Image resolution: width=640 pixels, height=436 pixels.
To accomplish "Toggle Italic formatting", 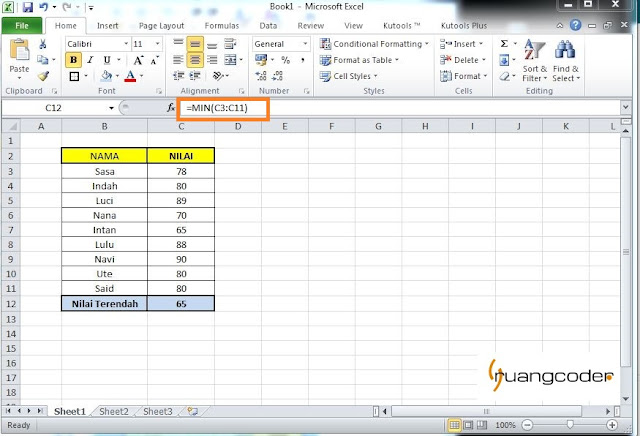I will [90, 60].
